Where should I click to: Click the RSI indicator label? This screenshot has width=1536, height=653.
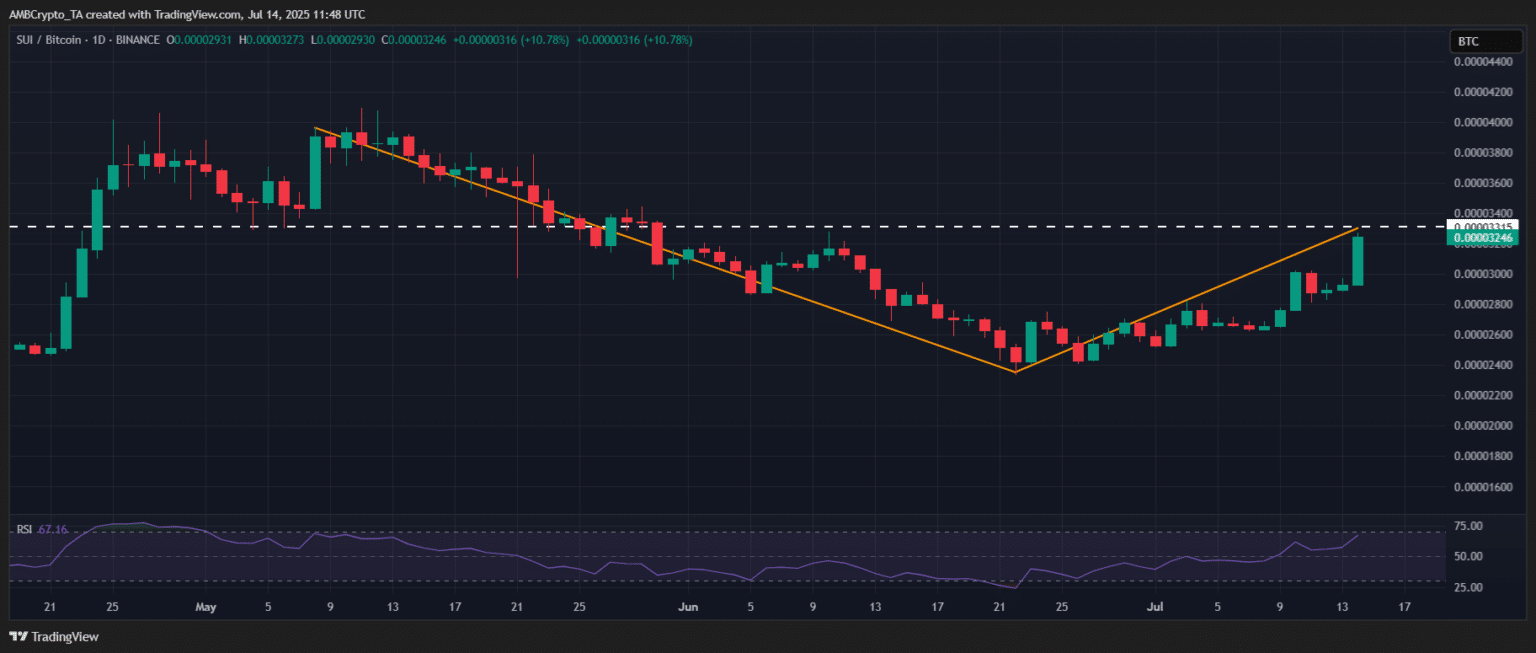pyautogui.click(x=24, y=529)
